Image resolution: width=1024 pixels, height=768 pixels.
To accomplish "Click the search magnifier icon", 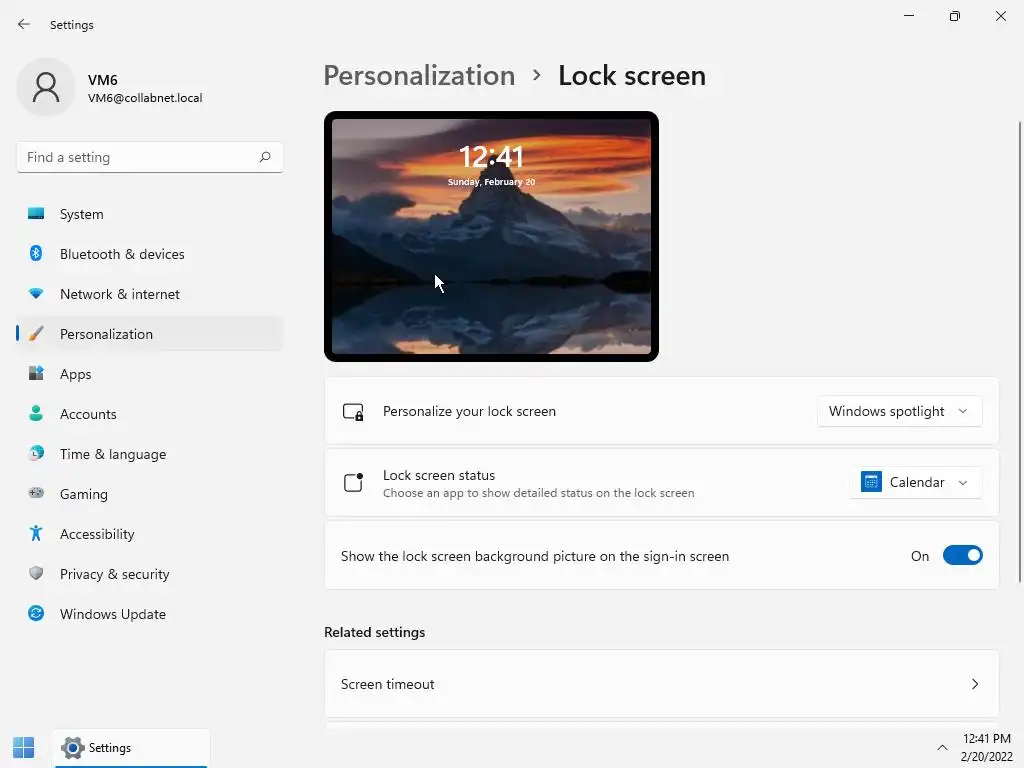I will [x=264, y=157].
